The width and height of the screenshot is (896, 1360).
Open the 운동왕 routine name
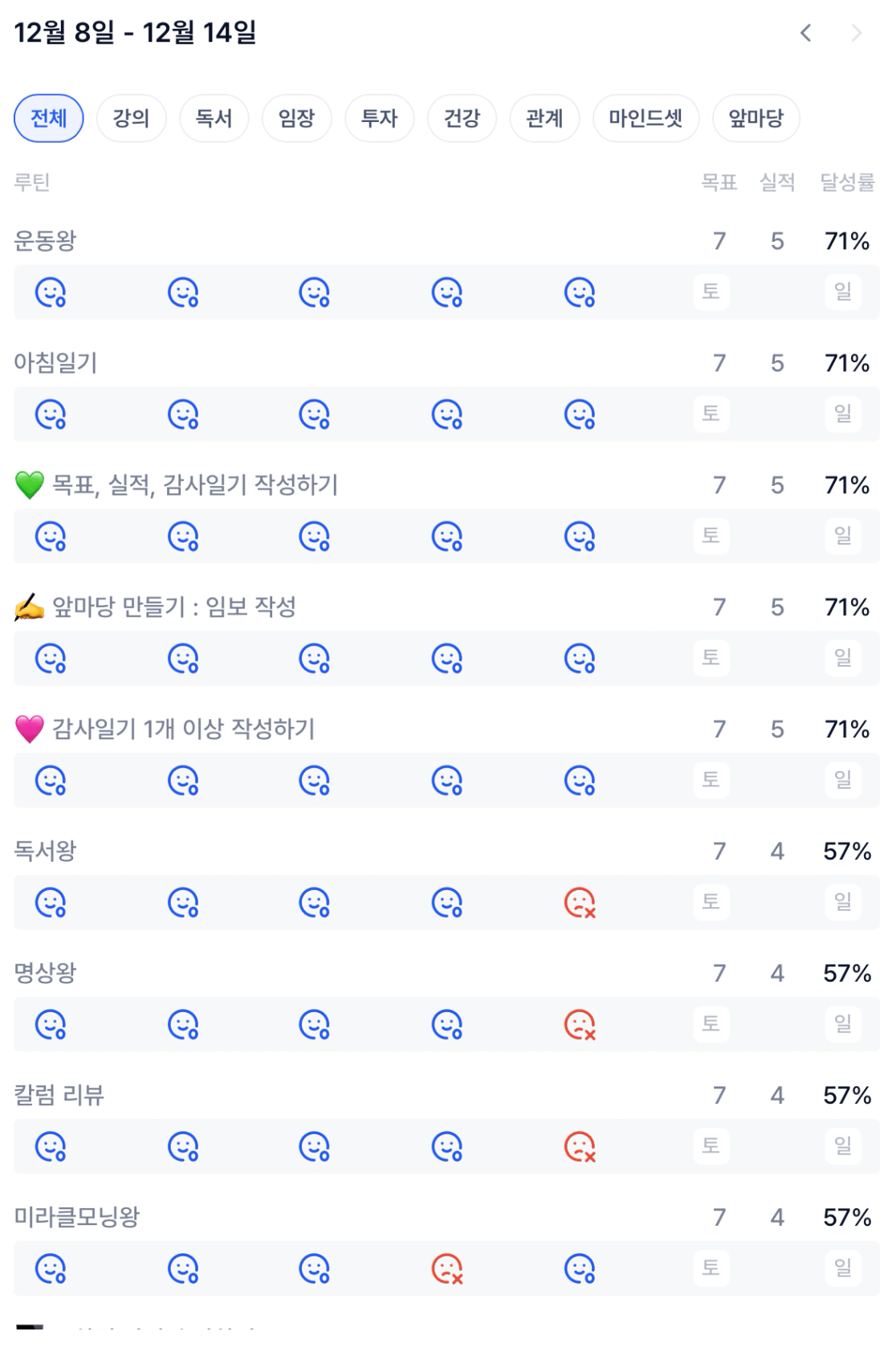(x=45, y=241)
